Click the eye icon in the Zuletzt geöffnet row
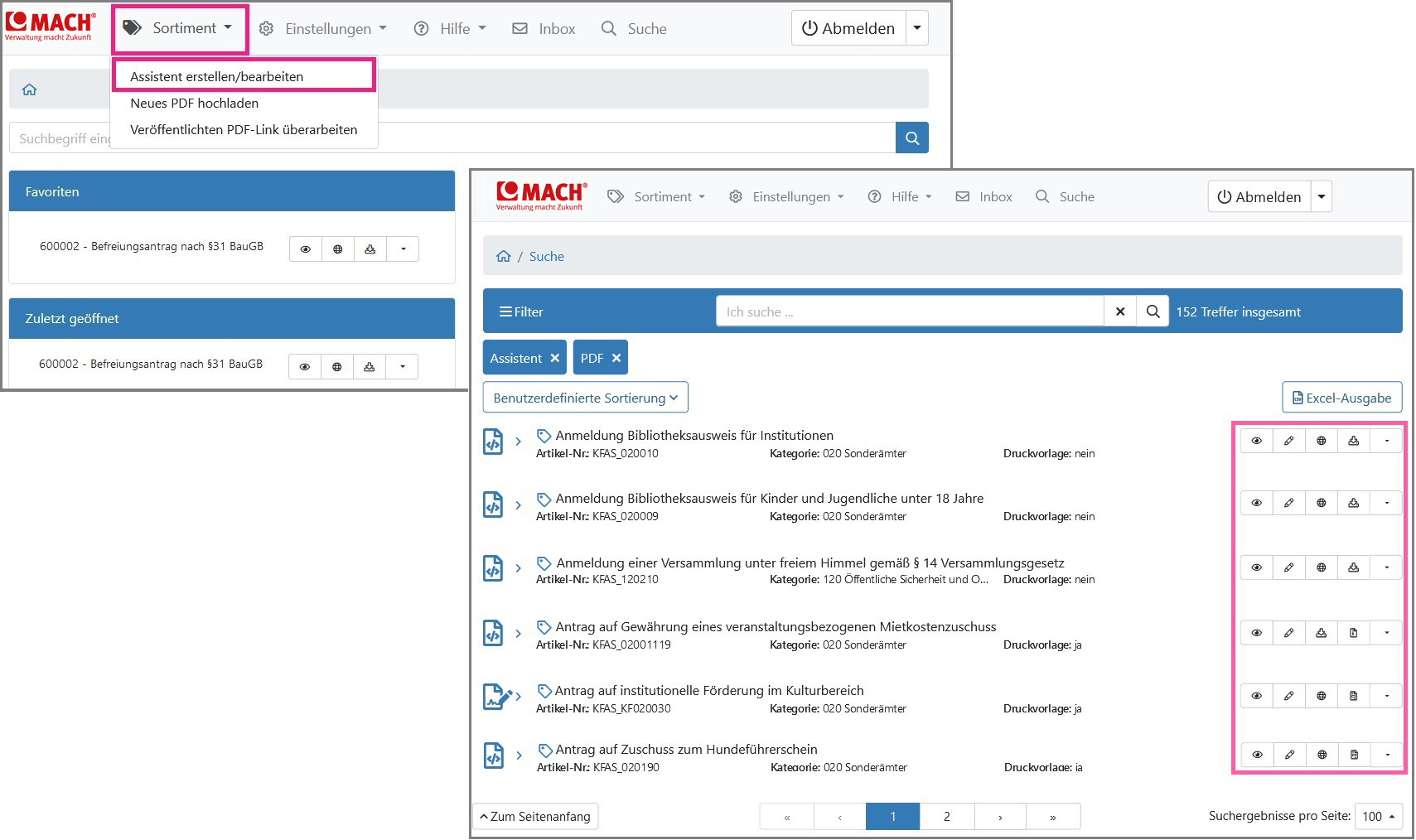Viewport: 1416px width, 840px height. 305,366
